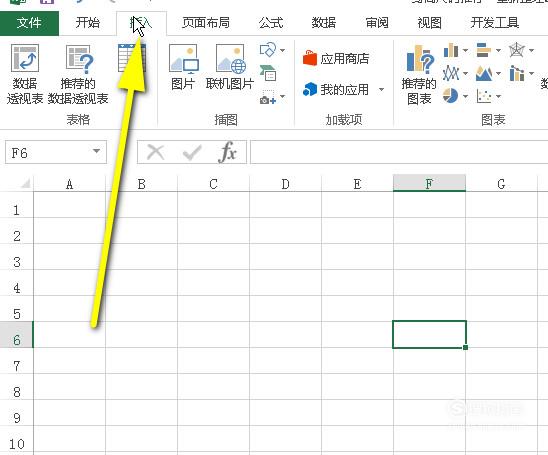This screenshot has height=455, width=548.
Task: Insert a pie chart
Action: (450, 96)
